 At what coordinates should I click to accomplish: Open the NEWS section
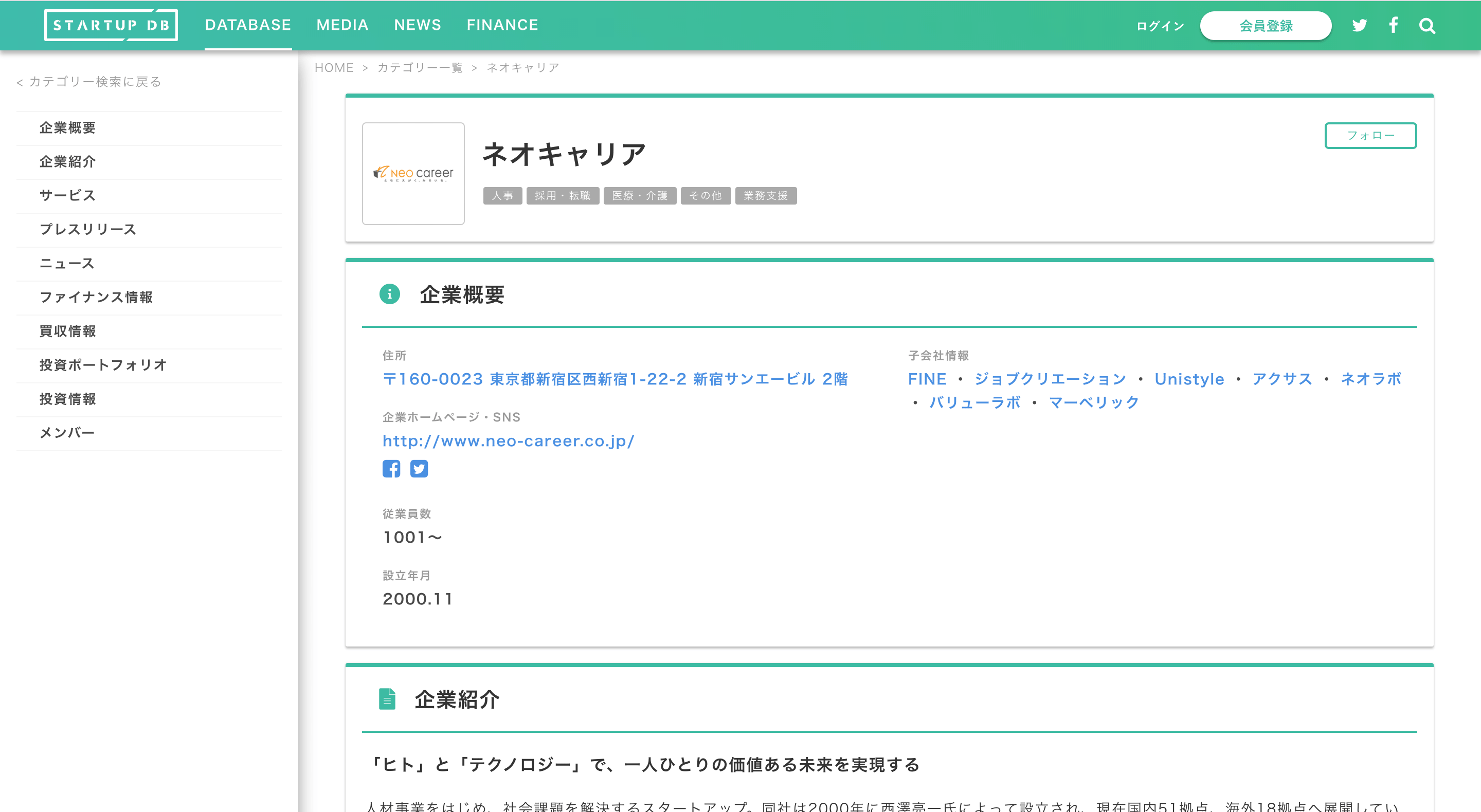(x=418, y=25)
